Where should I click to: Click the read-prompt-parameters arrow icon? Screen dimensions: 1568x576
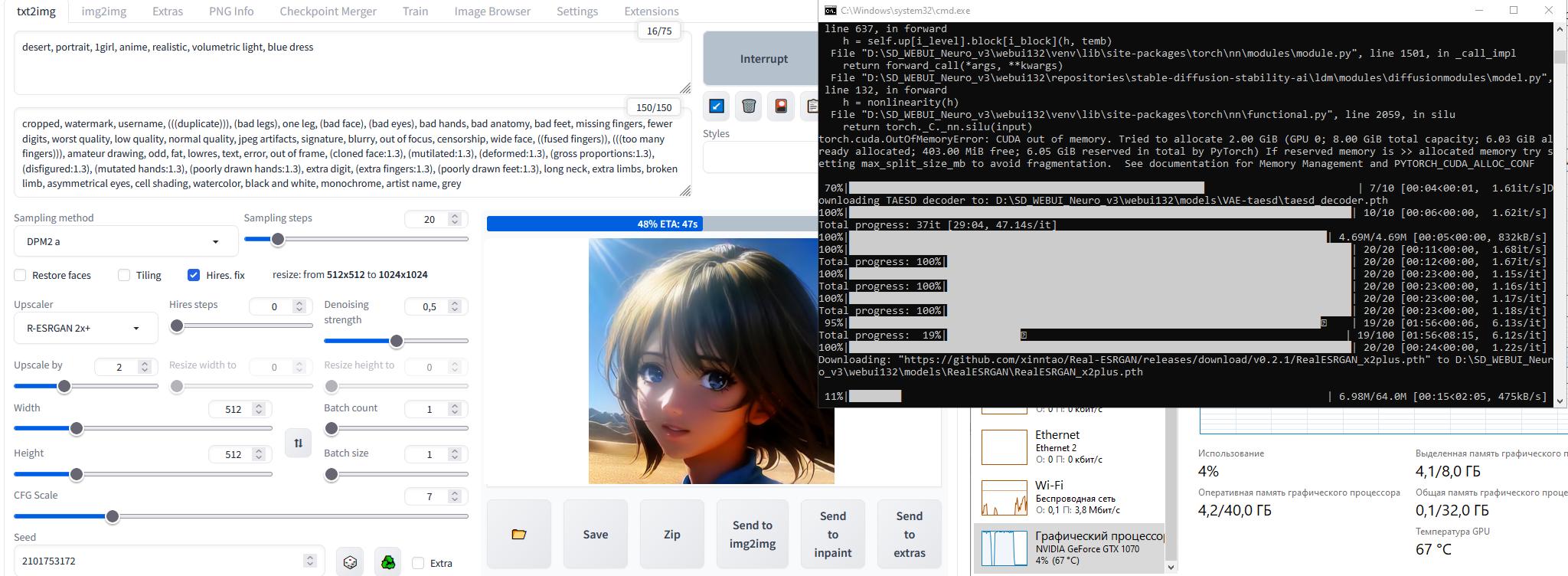point(717,106)
